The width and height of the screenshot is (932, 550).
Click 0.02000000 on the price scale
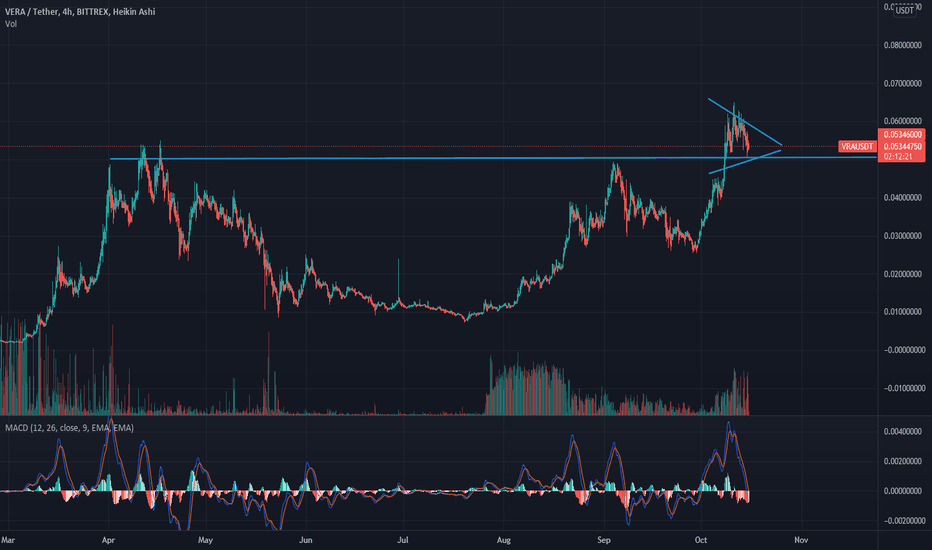tap(902, 274)
